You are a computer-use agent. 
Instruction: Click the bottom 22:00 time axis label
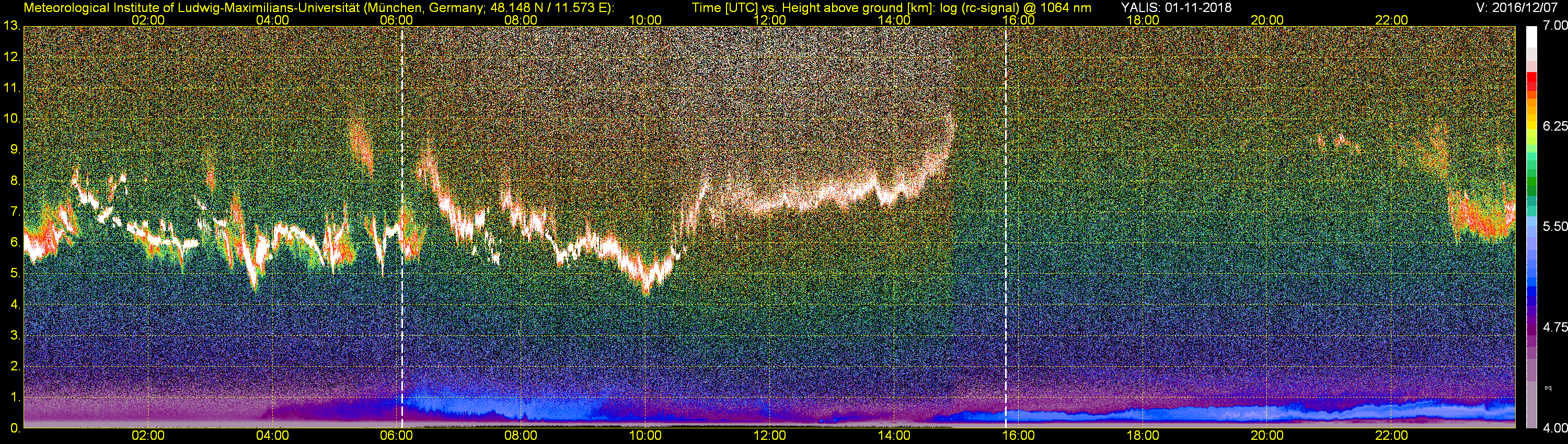pyautogui.click(x=1391, y=436)
